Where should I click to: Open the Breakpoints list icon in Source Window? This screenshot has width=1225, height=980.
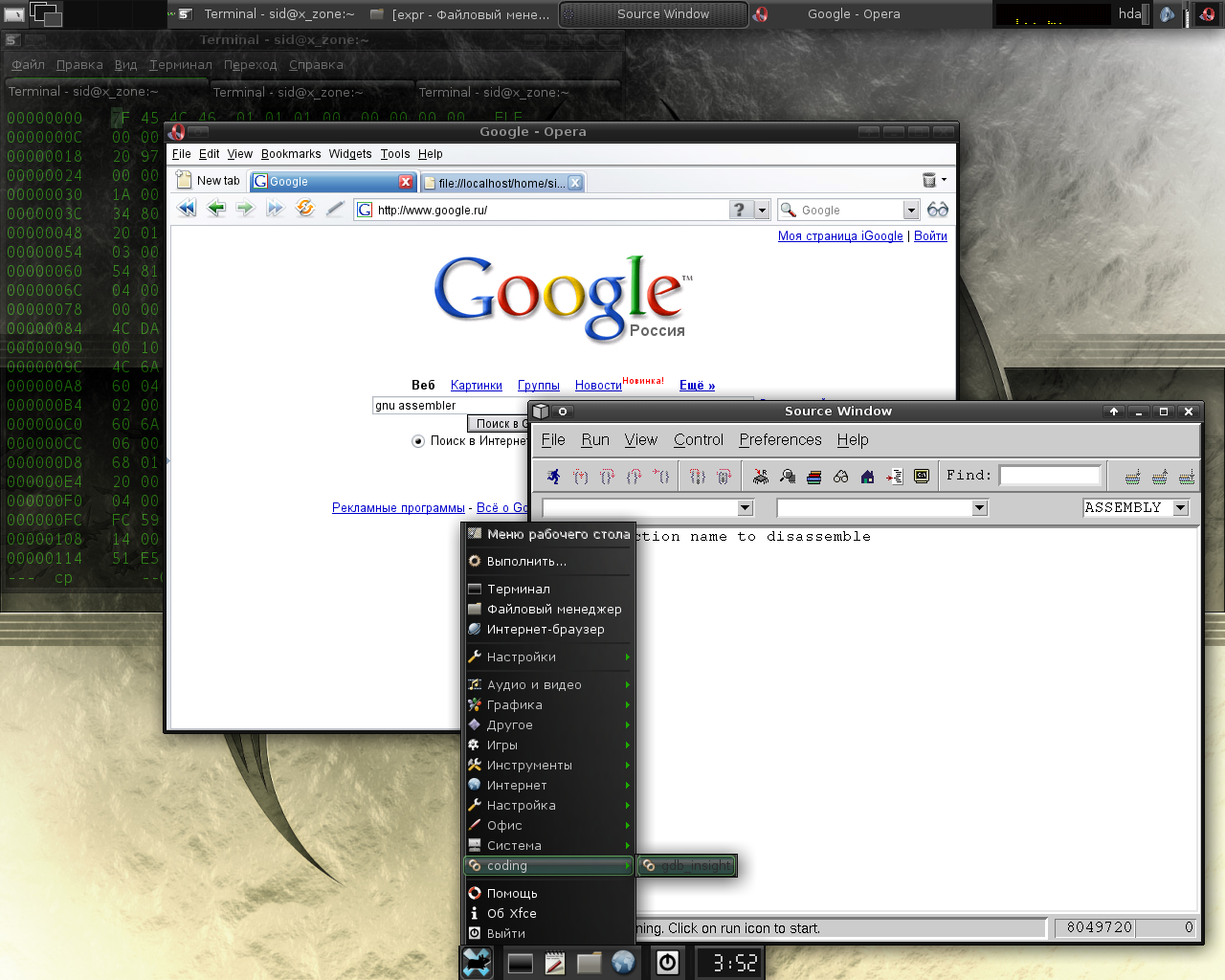coord(895,476)
